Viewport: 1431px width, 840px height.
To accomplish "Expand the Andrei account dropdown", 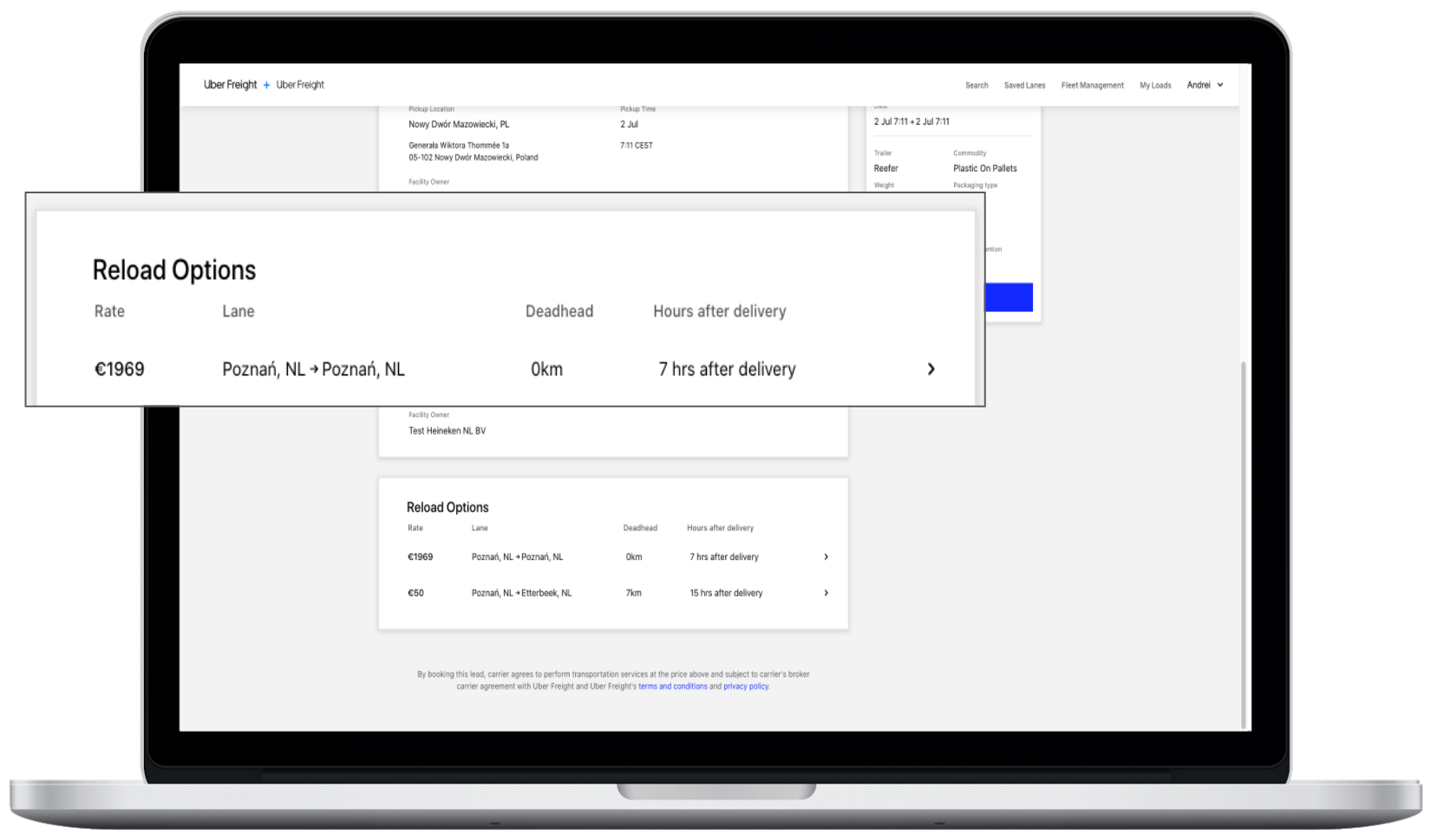I will click(1205, 85).
